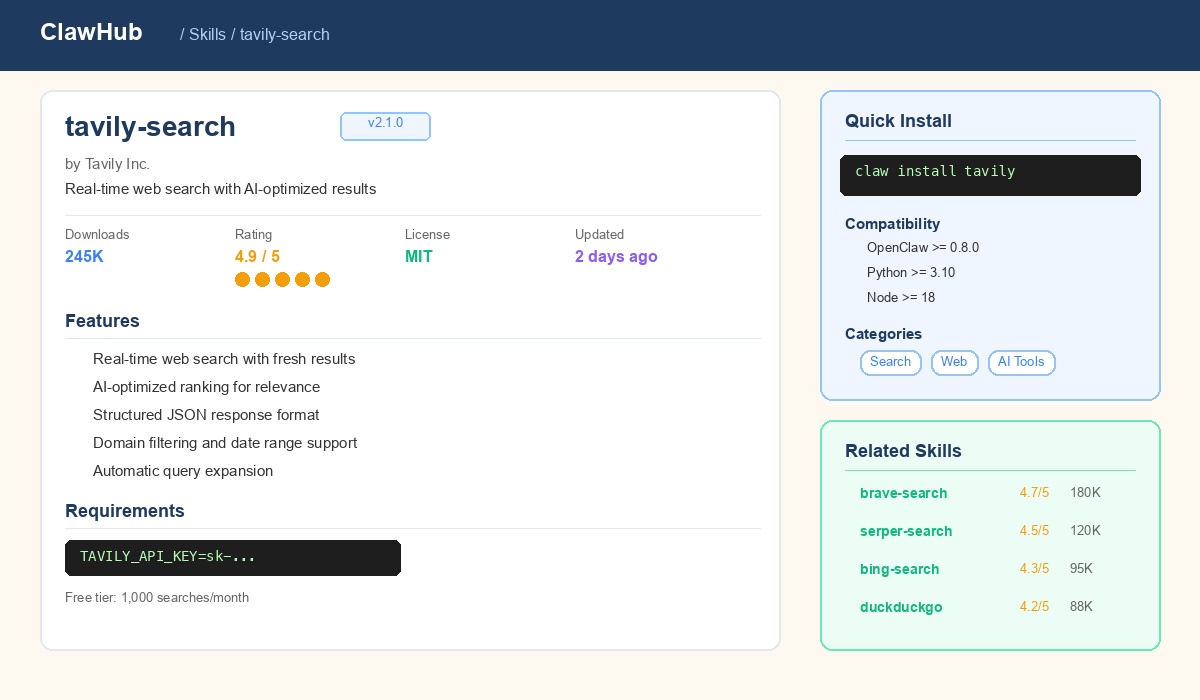This screenshot has width=1200, height=700.
Task: Click 'Node >= 18' compatibility entry
Action: [901, 298]
